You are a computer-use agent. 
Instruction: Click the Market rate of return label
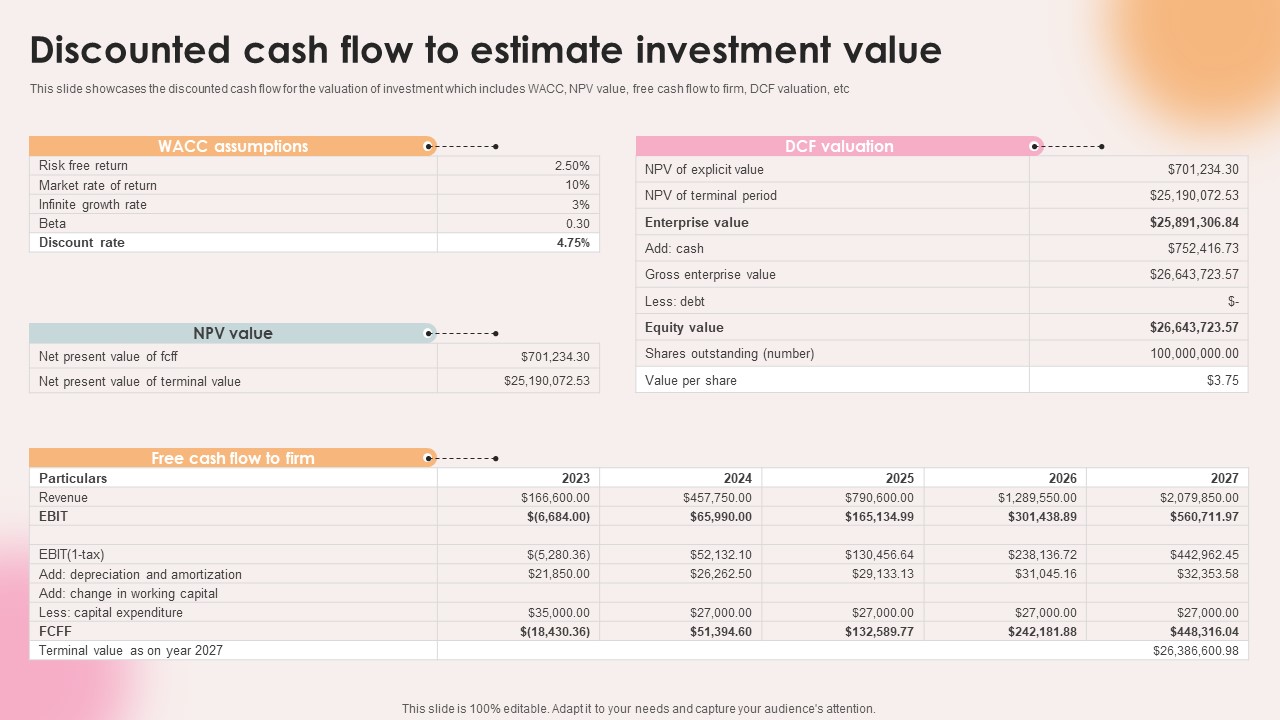tap(98, 185)
